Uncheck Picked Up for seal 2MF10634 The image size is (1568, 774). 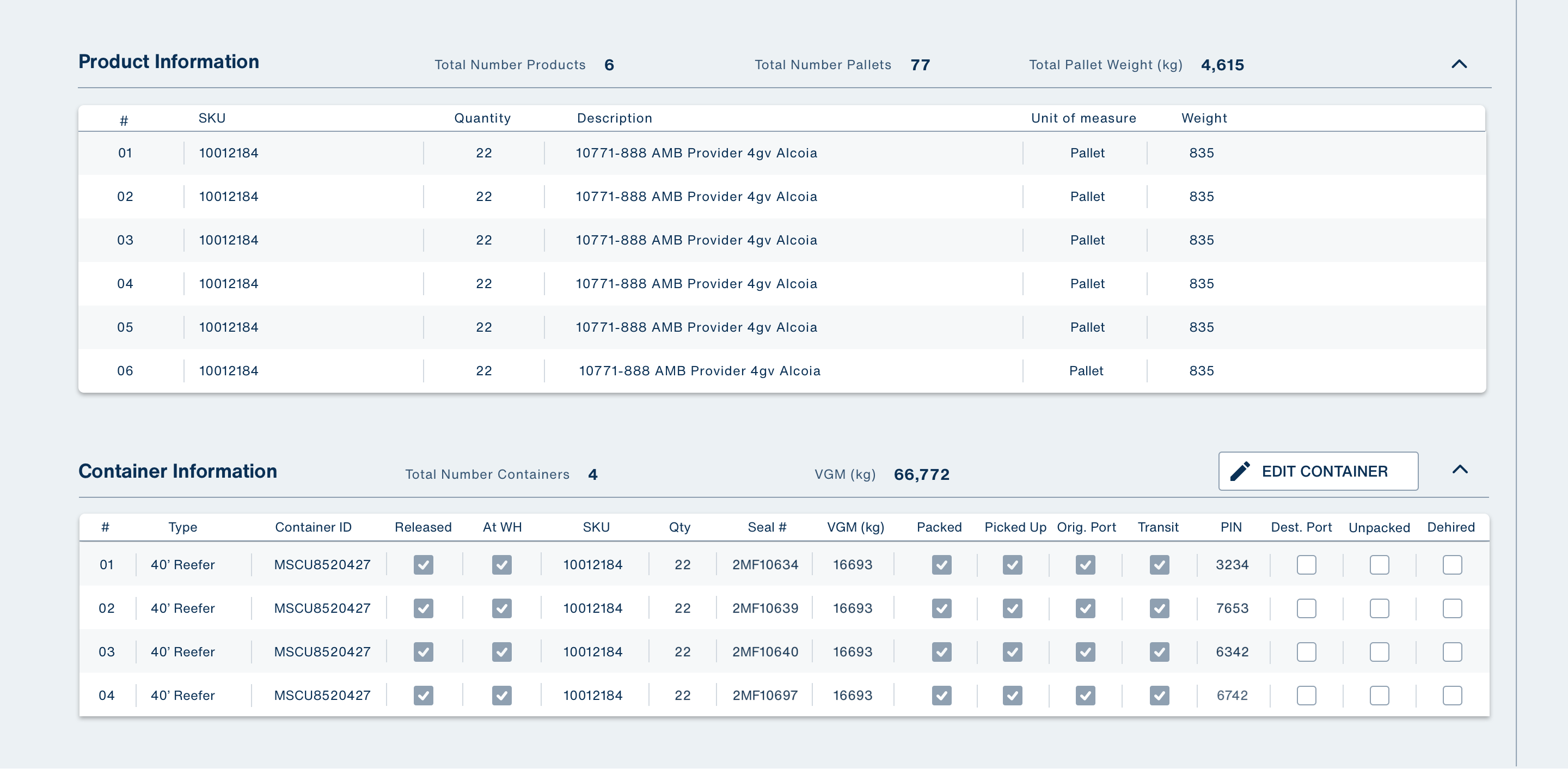[1012, 564]
